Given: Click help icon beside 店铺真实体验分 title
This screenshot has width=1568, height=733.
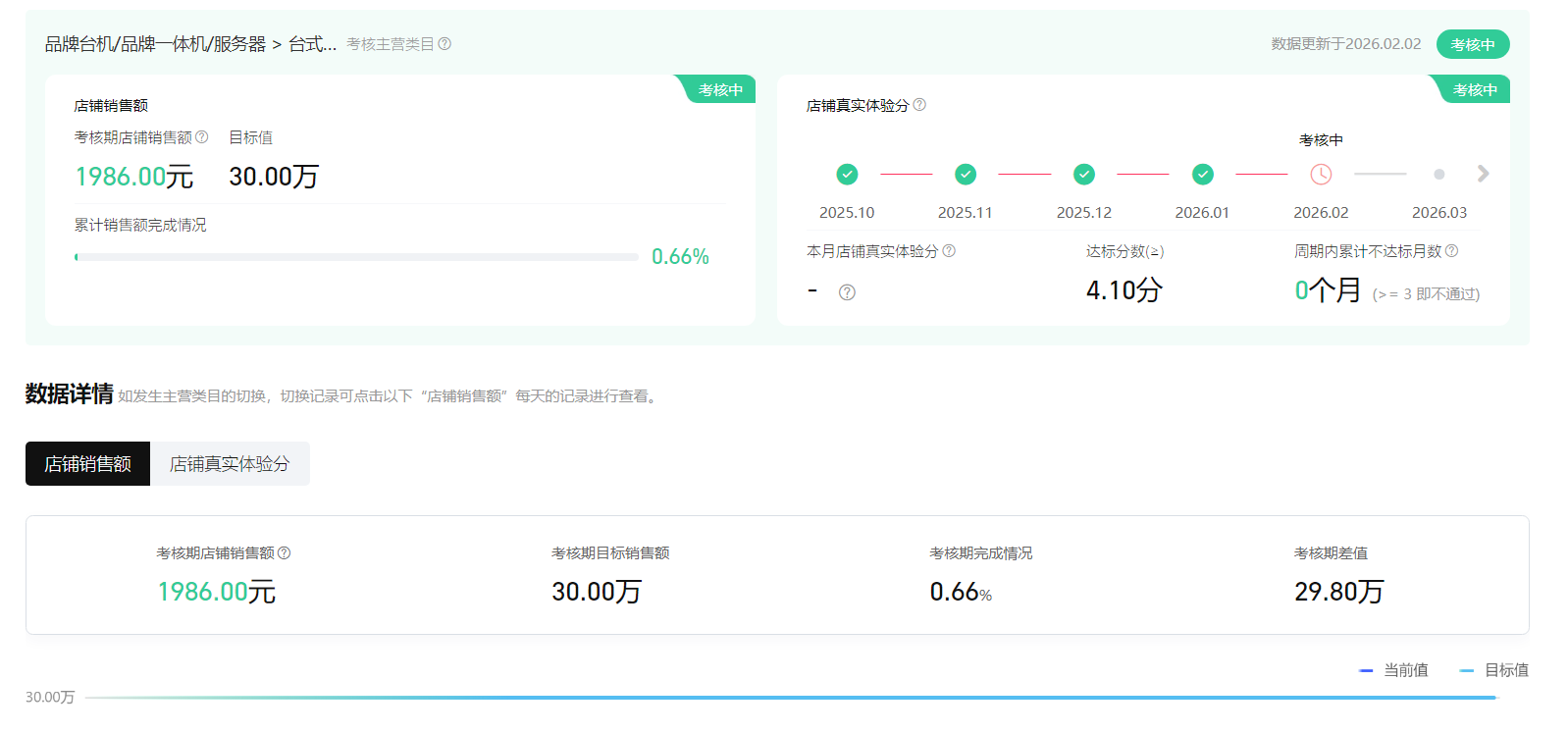Looking at the screenshot, I should coord(919,105).
